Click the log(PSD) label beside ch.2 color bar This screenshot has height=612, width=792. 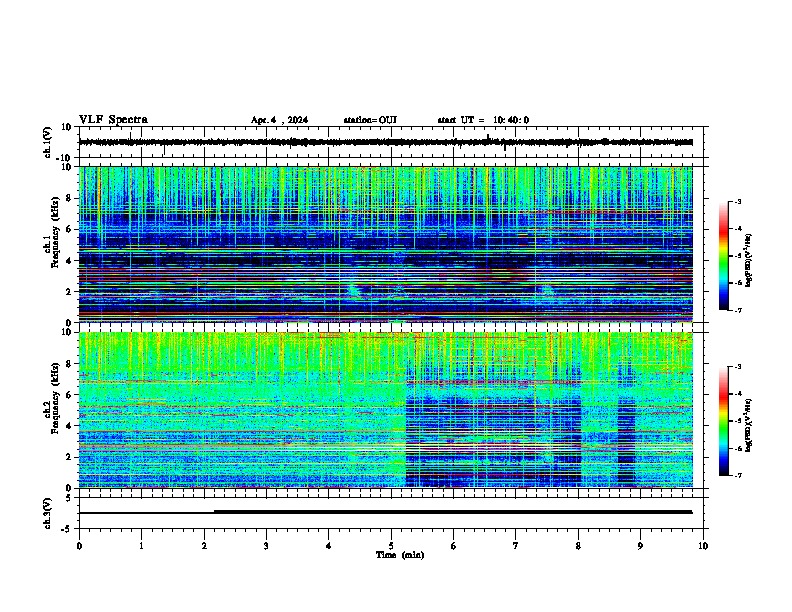749,426
